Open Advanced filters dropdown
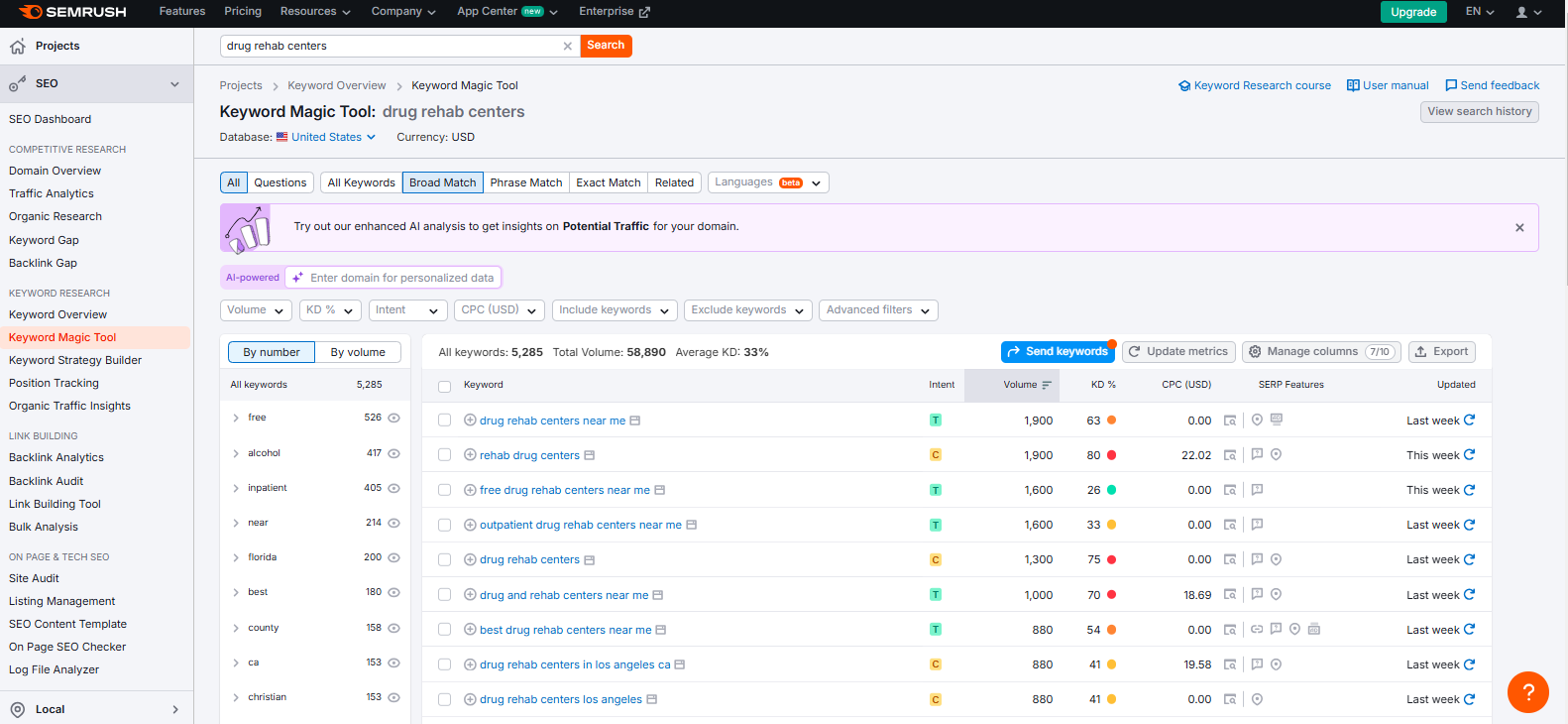The image size is (1568, 724). [878, 310]
